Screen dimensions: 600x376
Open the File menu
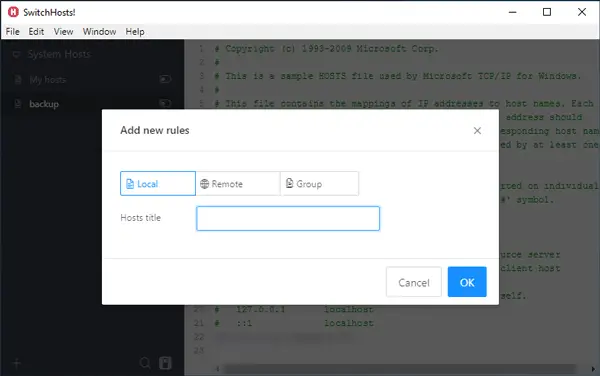tap(13, 32)
